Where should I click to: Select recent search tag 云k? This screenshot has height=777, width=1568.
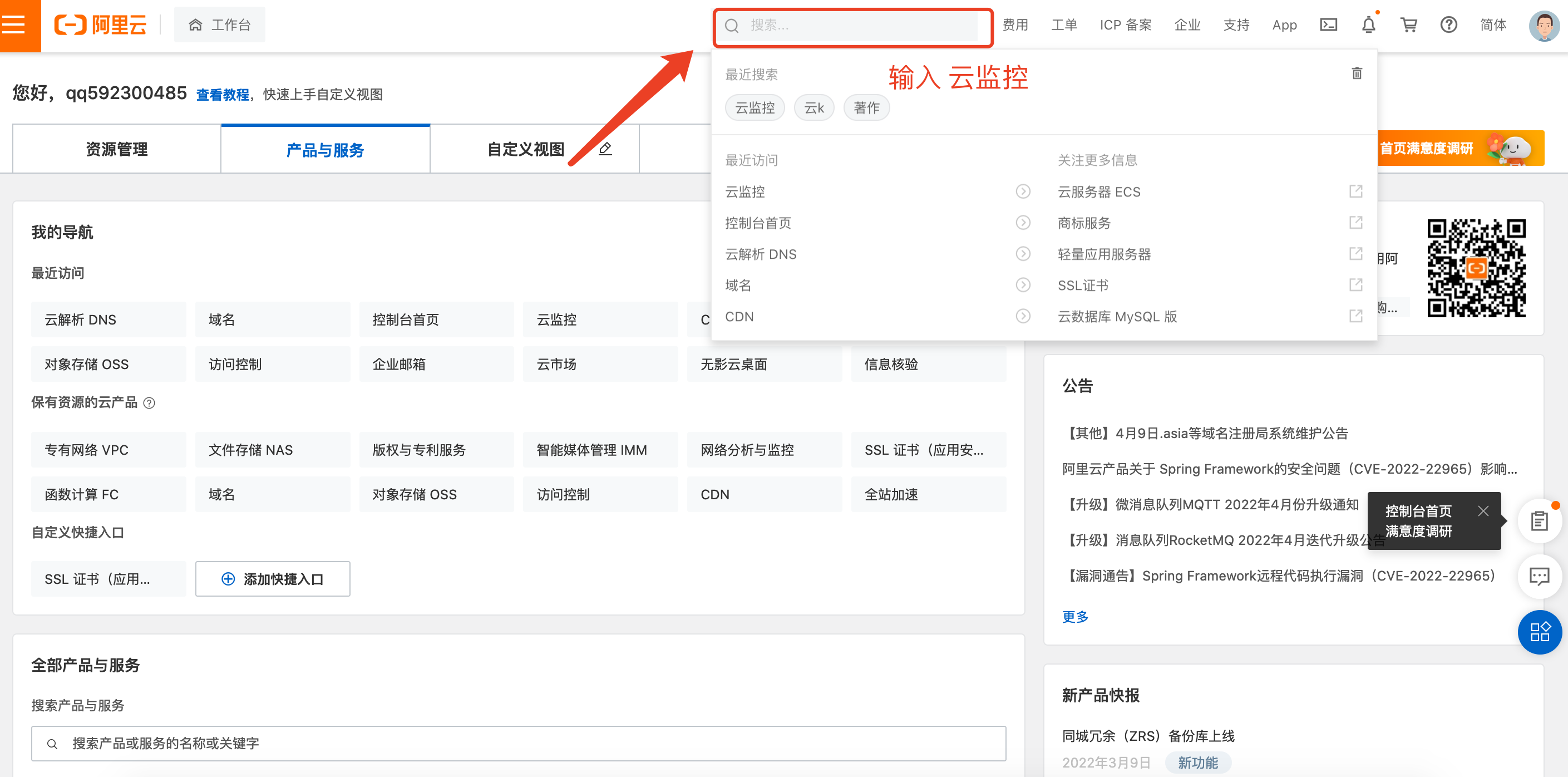[814, 108]
